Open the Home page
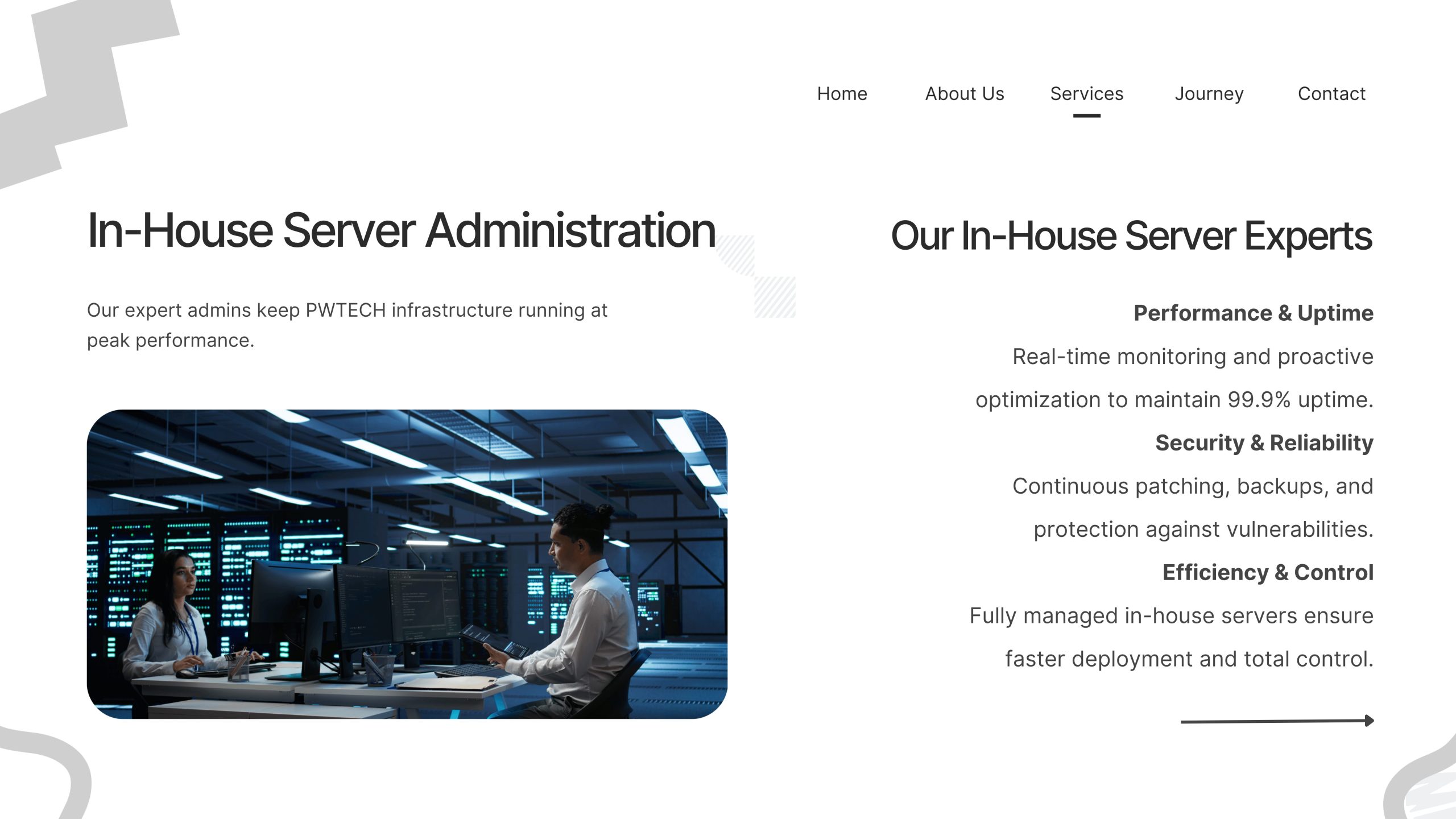Viewport: 1456px width, 819px height. (x=841, y=93)
